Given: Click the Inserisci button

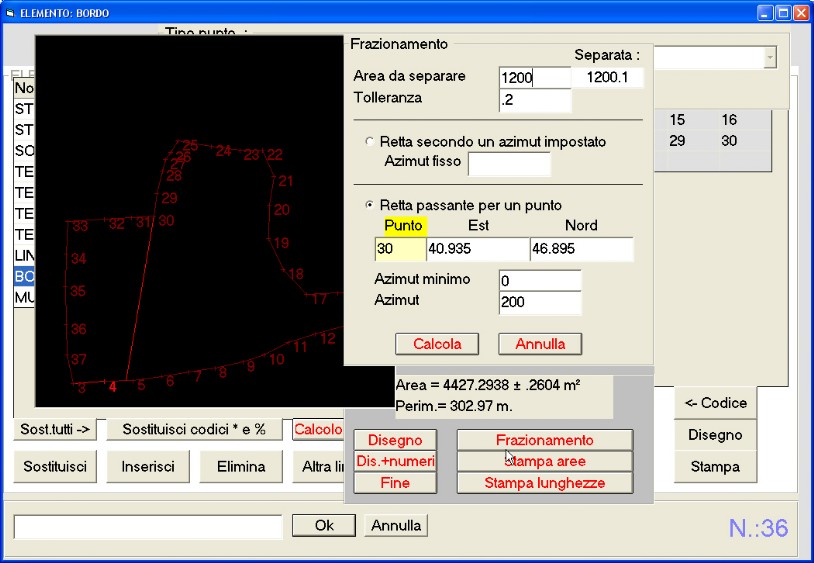Looking at the screenshot, I should tap(148, 466).
